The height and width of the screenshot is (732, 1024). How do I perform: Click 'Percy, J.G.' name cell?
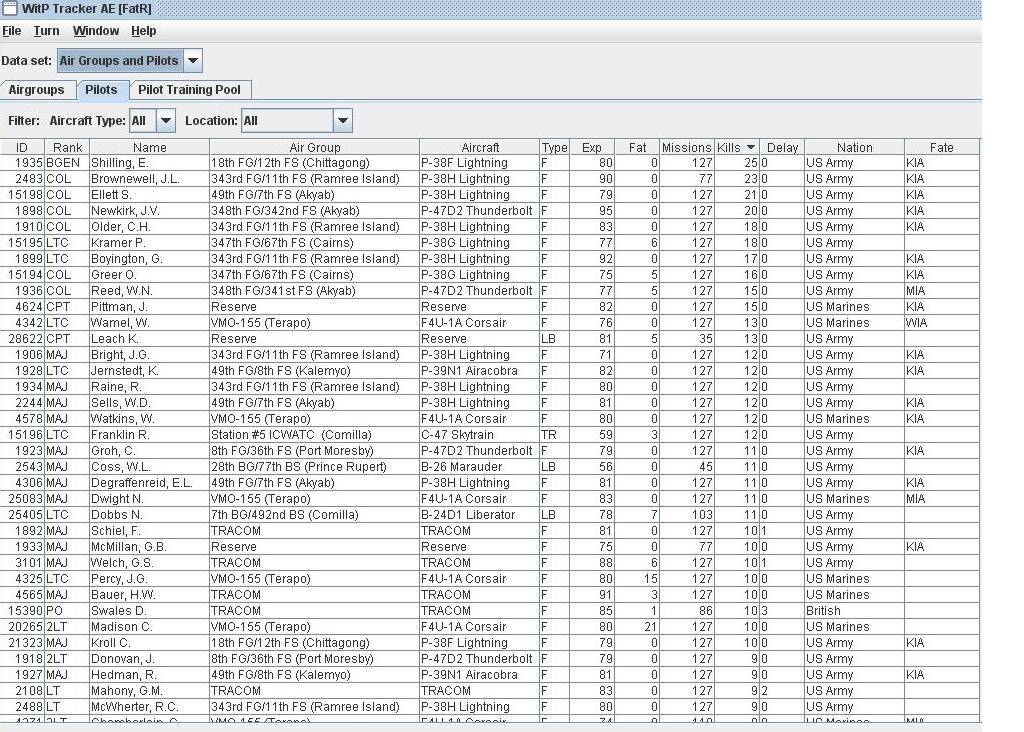pos(150,579)
